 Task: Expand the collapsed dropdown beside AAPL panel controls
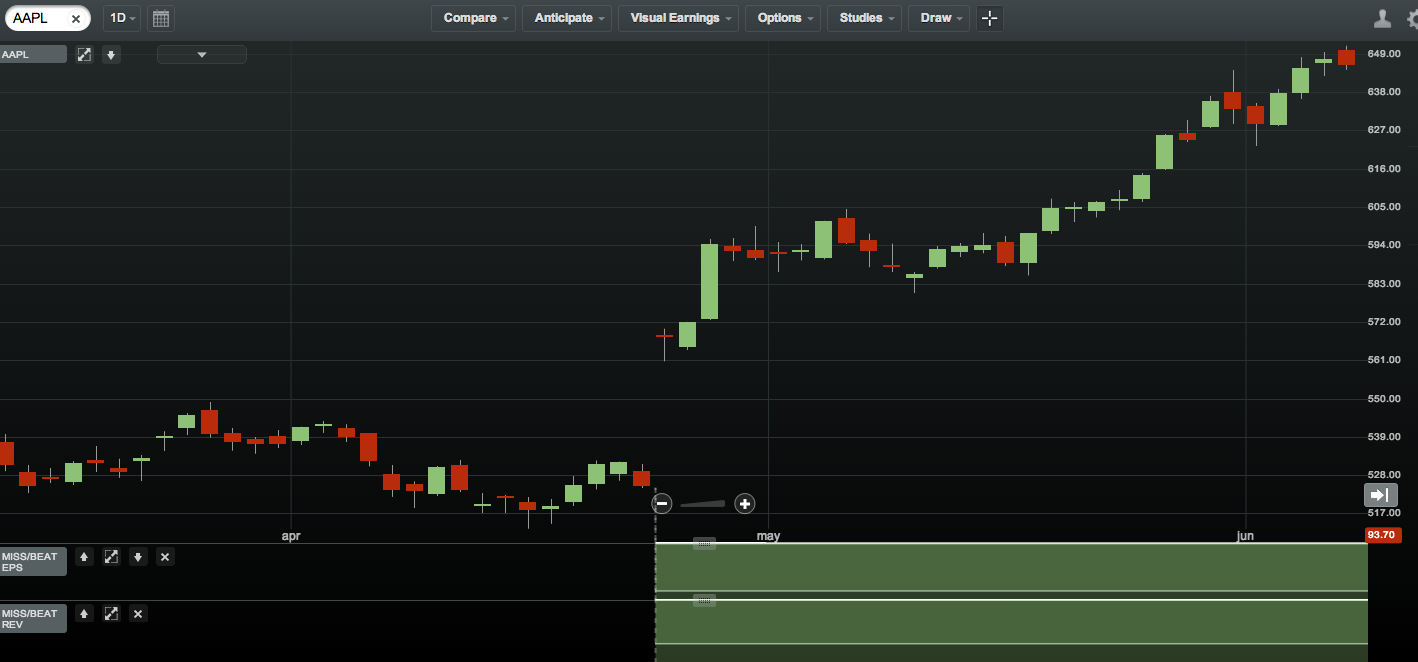[x=201, y=55]
